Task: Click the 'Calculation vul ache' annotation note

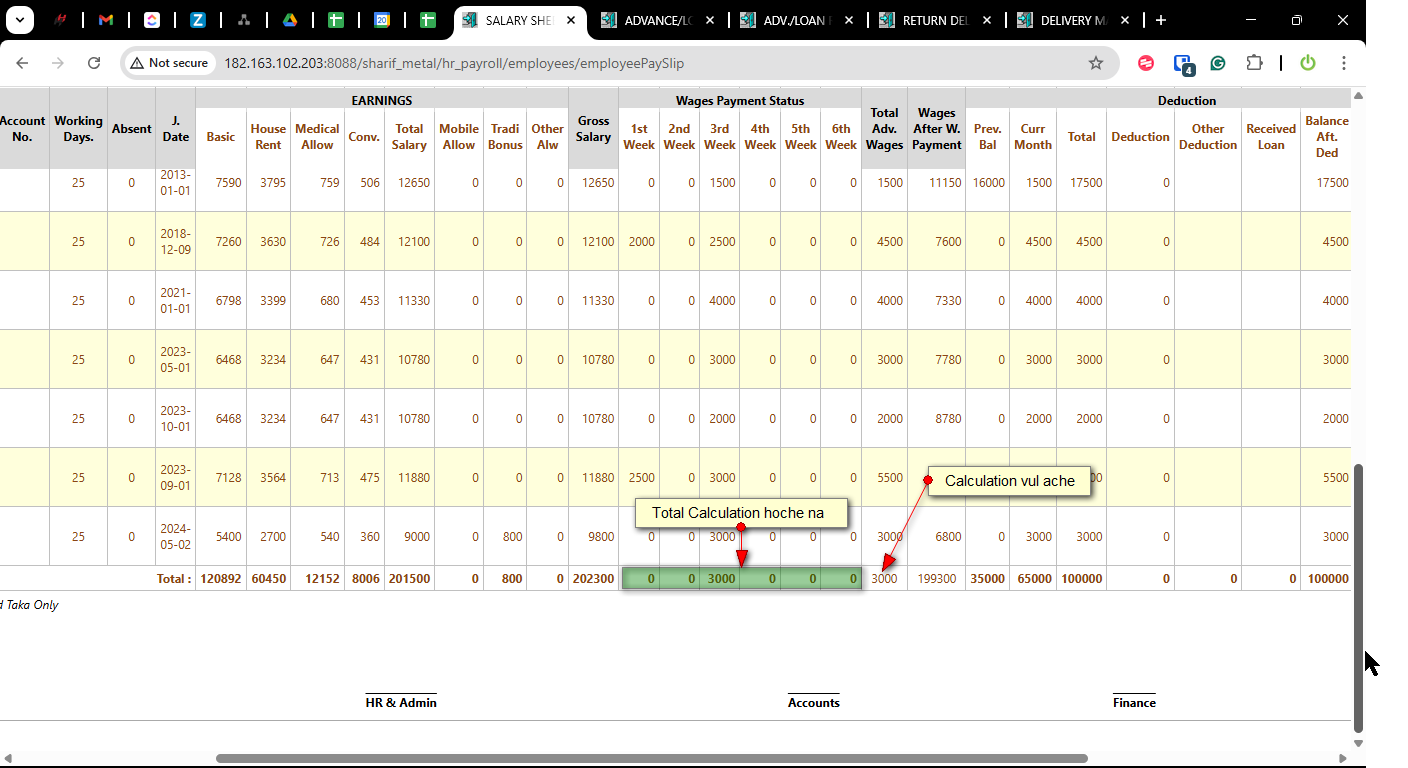Action: point(1009,481)
